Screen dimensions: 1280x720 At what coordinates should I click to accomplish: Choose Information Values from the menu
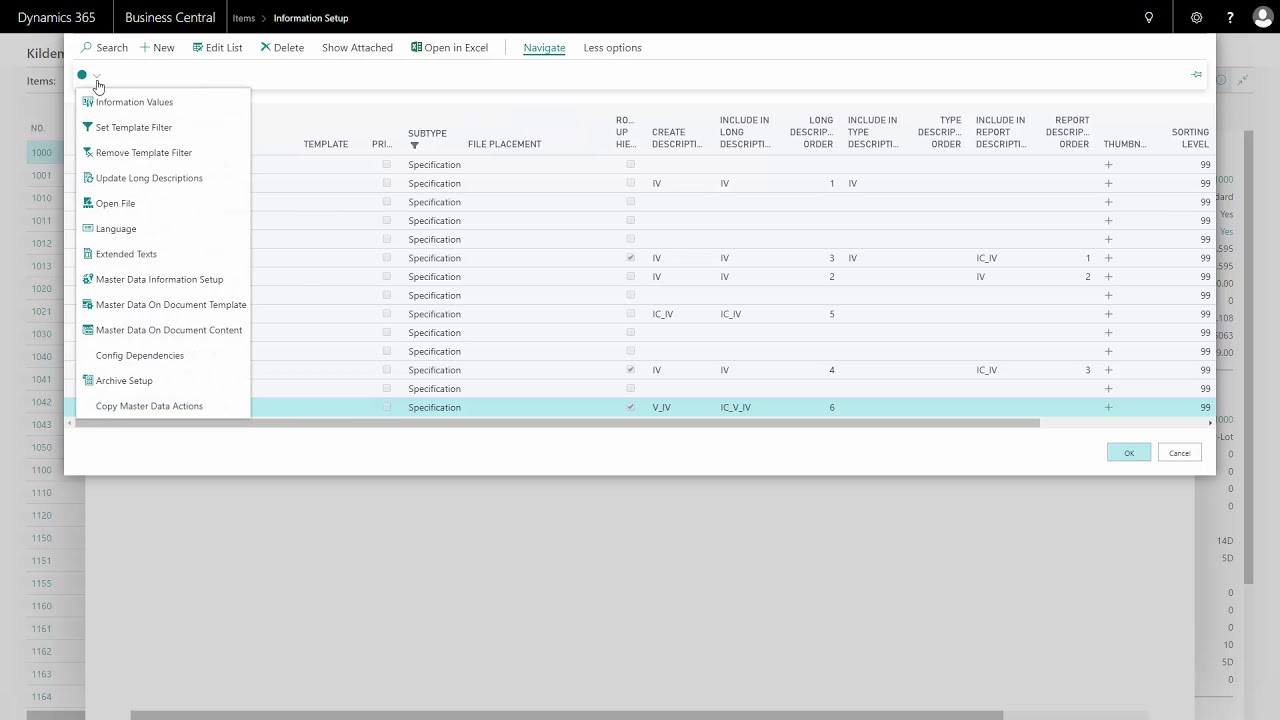point(134,102)
